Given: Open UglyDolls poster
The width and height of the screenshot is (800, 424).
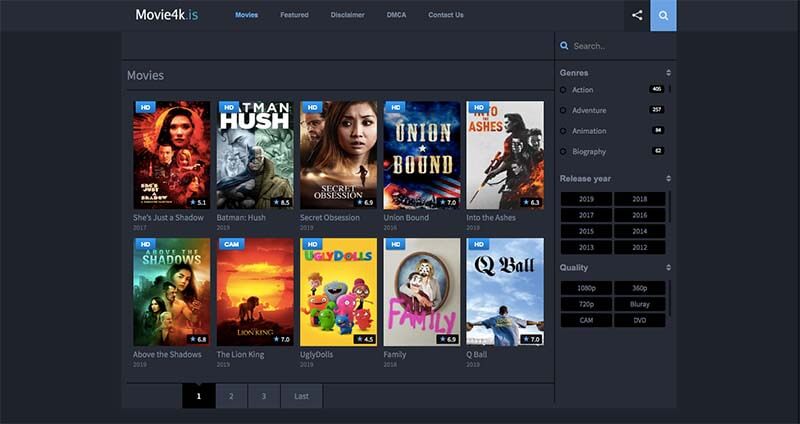Looking at the screenshot, I should click(338, 292).
